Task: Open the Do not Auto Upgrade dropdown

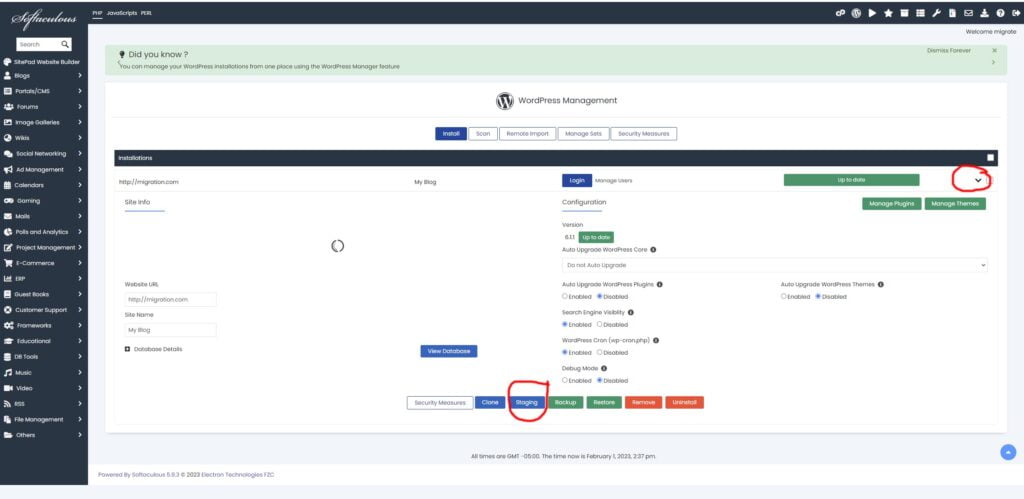Action: (775, 265)
